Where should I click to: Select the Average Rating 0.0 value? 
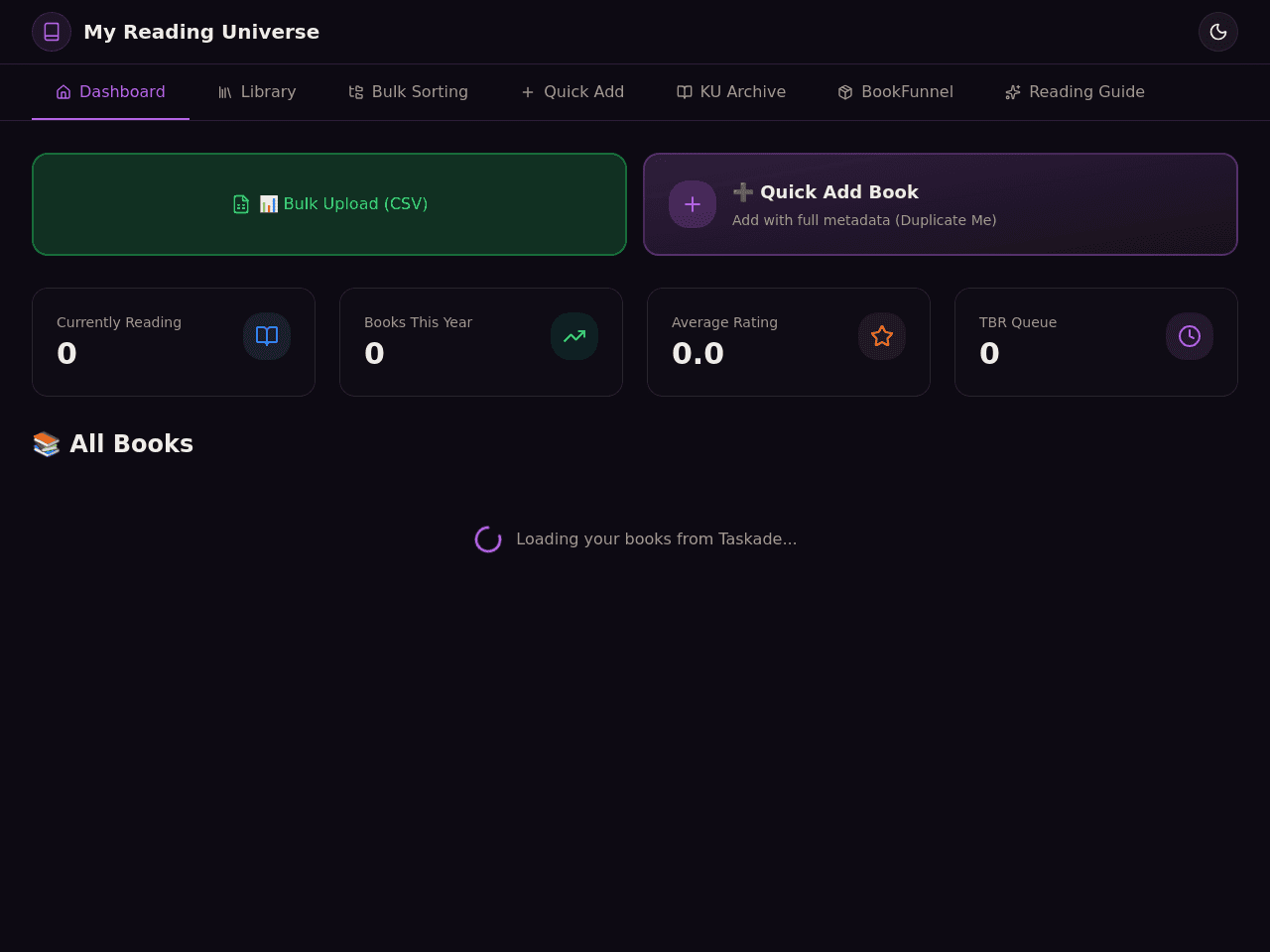tap(698, 353)
